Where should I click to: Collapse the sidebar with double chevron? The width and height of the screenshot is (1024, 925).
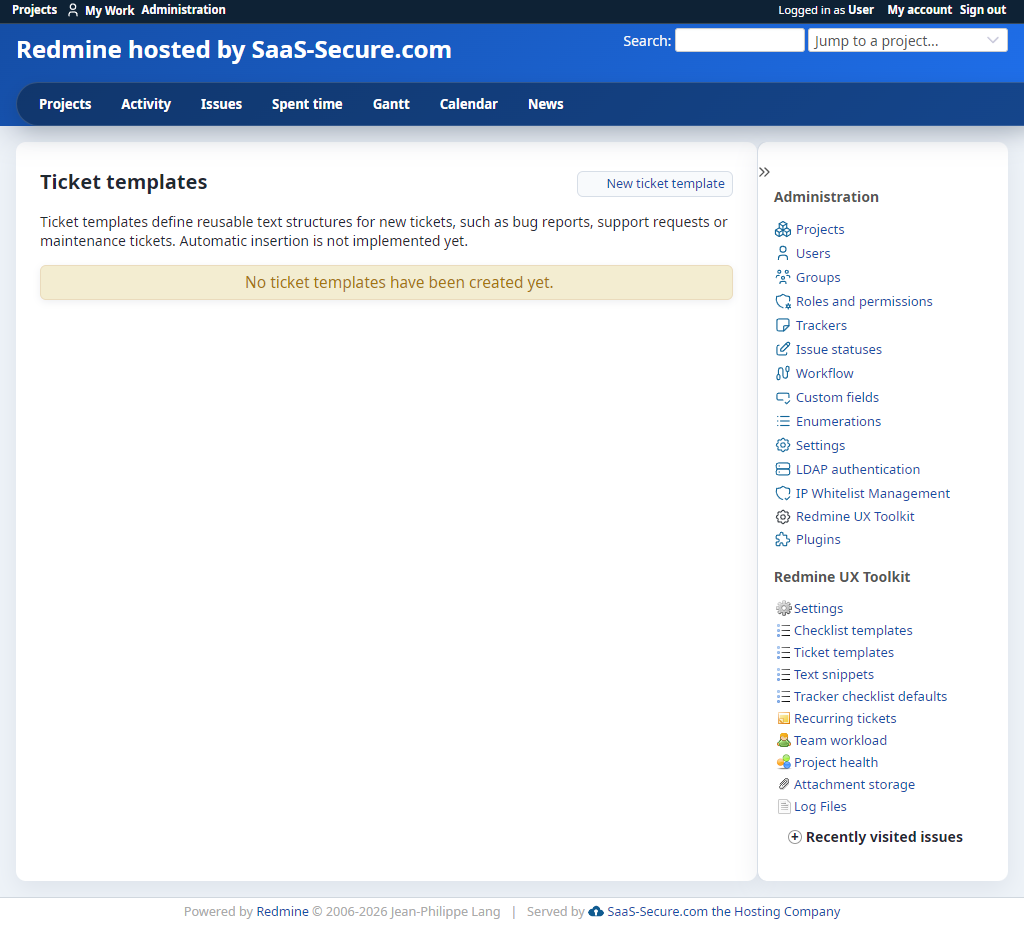(x=765, y=172)
